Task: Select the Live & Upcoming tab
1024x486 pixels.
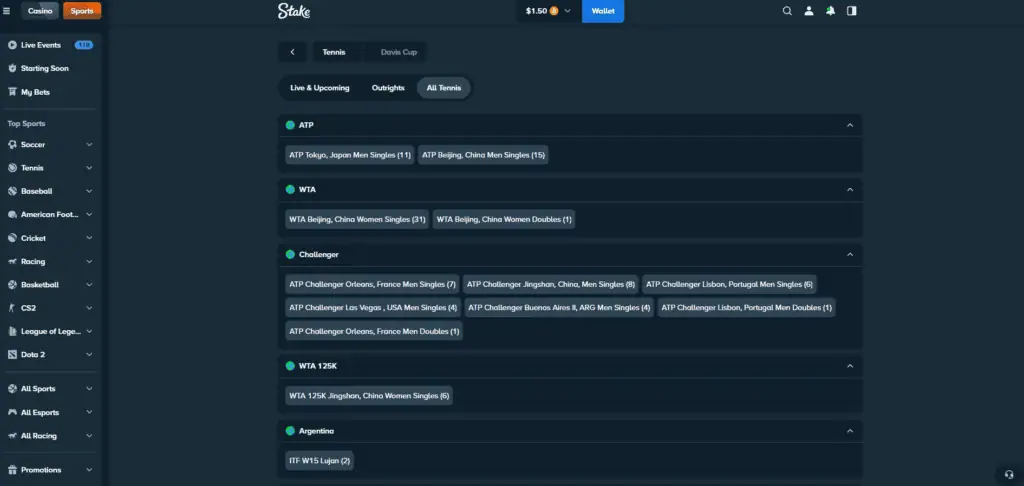Action: coord(320,88)
